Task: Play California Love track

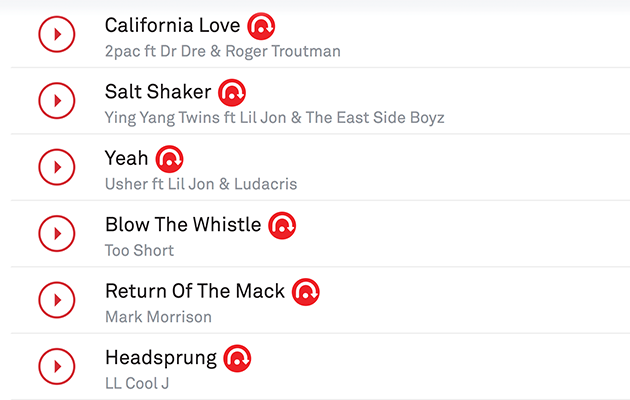Action: coord(57,35)
